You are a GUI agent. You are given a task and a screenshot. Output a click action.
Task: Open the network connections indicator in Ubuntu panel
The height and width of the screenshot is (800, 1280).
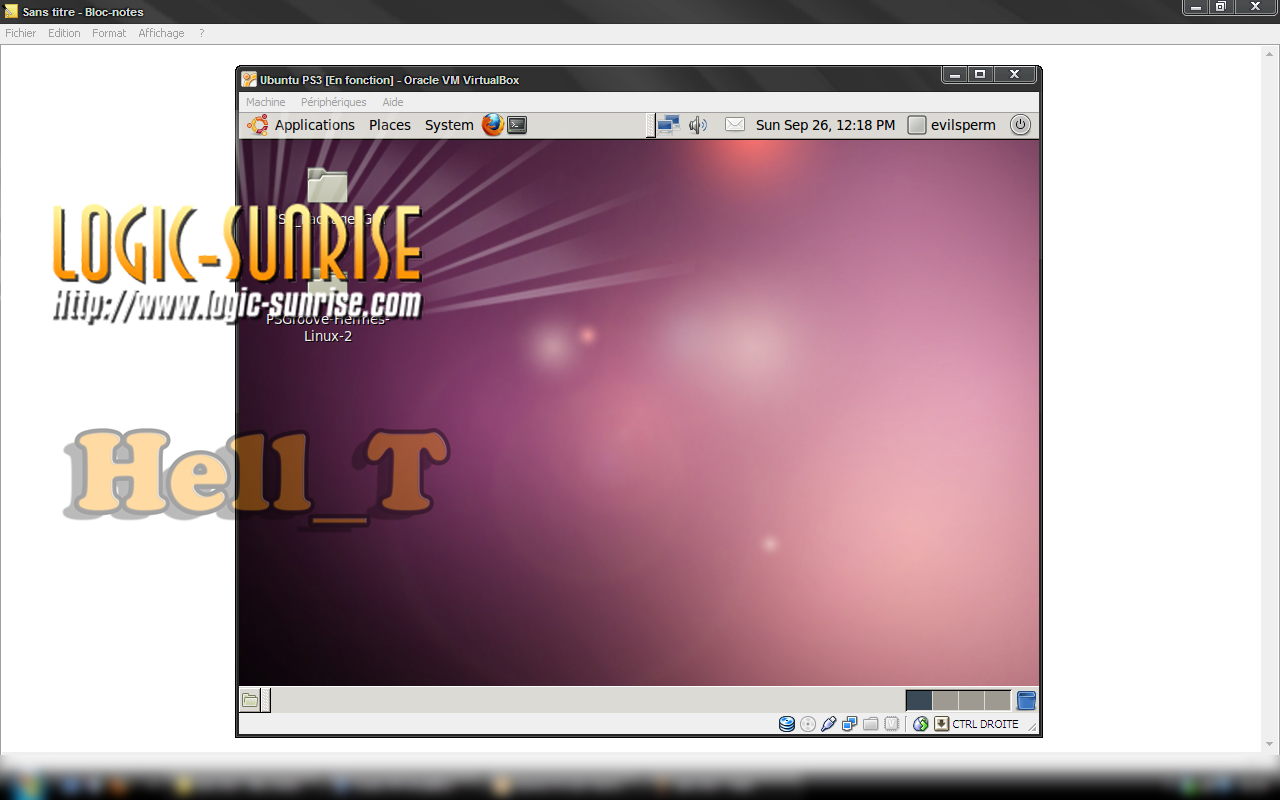click(668, 125)
